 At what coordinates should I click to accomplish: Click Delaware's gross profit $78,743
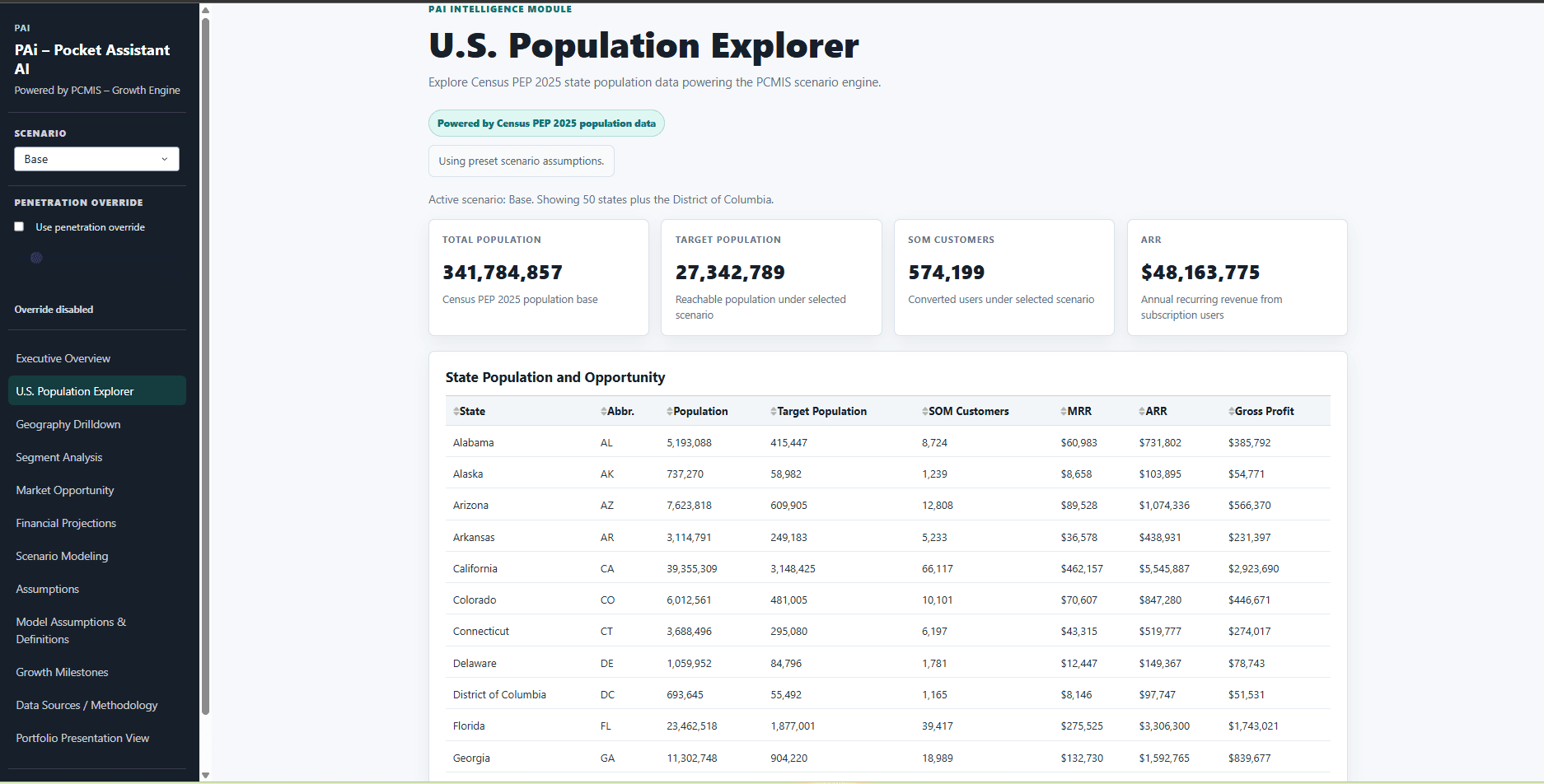click(1247, 664)
